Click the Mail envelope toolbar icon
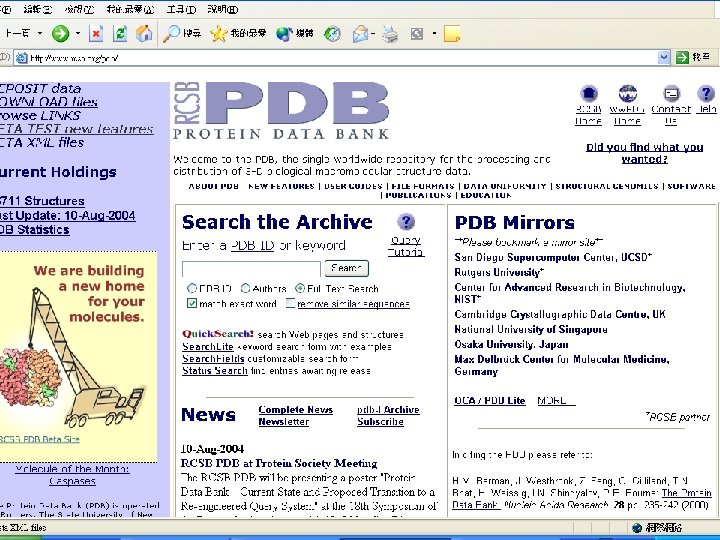The width and height of the screenshot is (720, 540). [x=360, y=34]
